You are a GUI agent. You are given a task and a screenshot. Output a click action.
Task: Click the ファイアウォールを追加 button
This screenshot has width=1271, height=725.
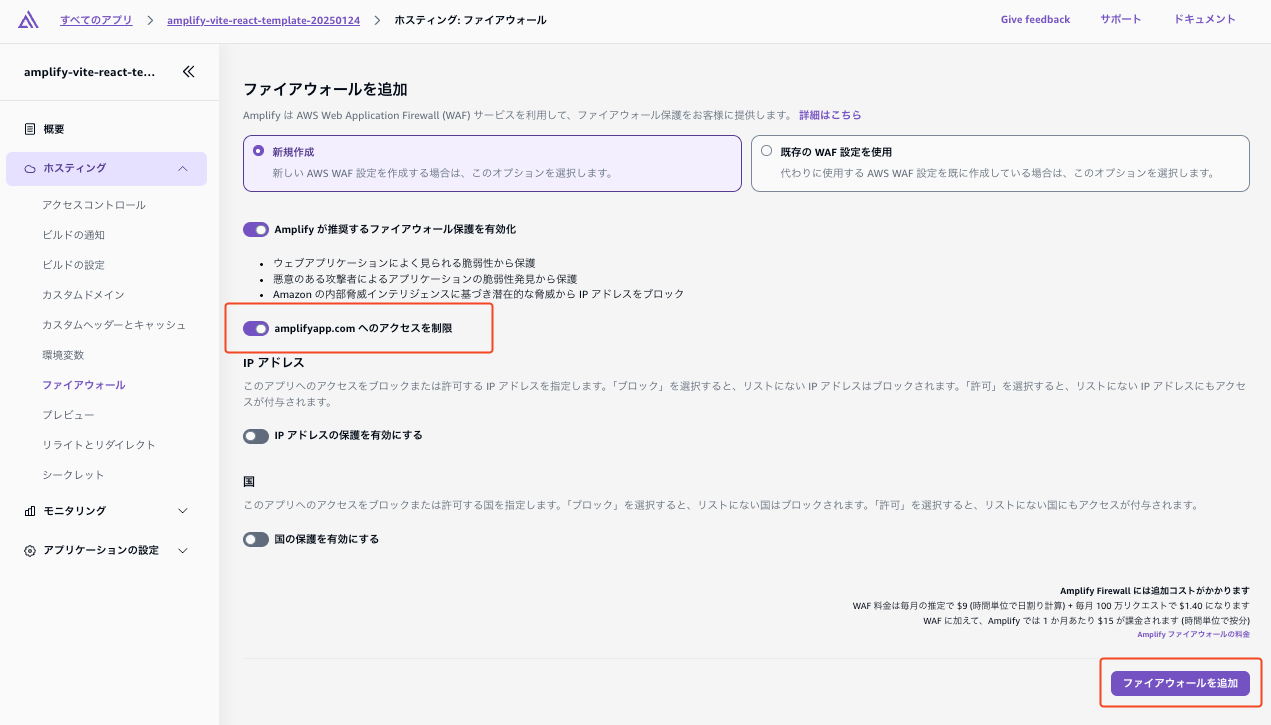pyautogui.click(x=1180, y=683)
